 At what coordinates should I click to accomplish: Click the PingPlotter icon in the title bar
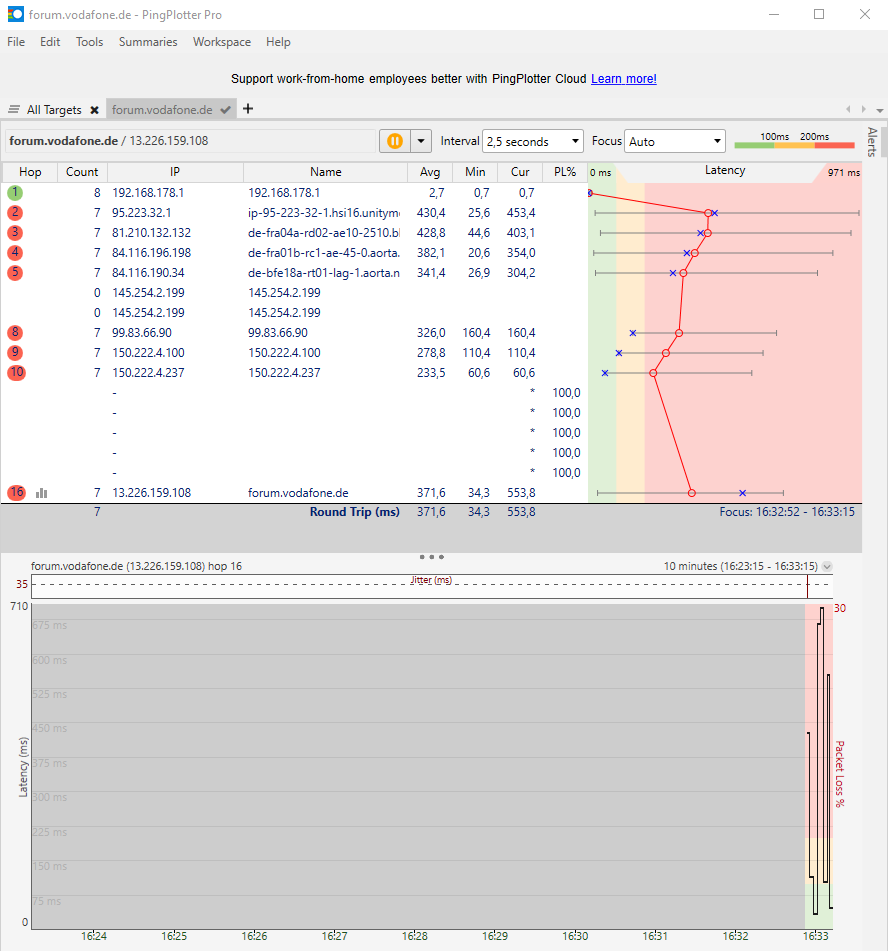pos(14,14)
